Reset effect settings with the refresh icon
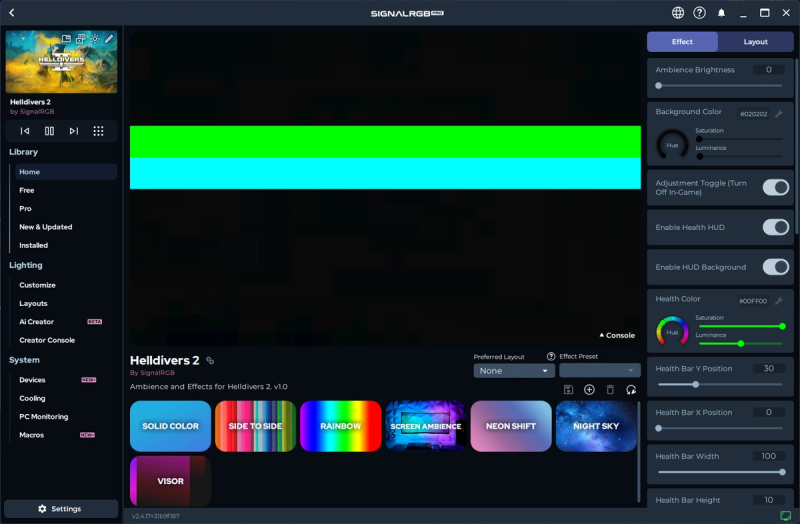This screenshot has width=800, height=524. (631, 390)
